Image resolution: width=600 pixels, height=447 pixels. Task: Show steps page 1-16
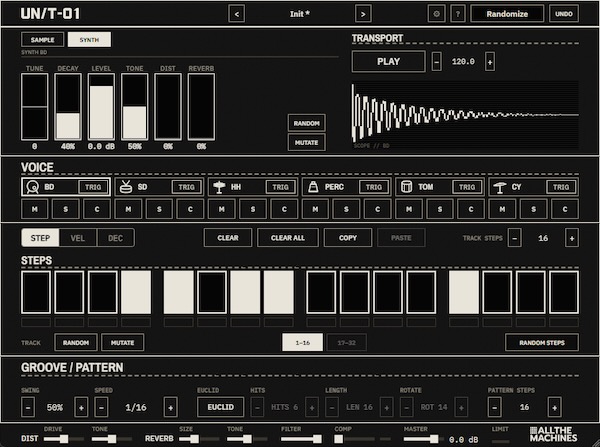coord(302,343)
